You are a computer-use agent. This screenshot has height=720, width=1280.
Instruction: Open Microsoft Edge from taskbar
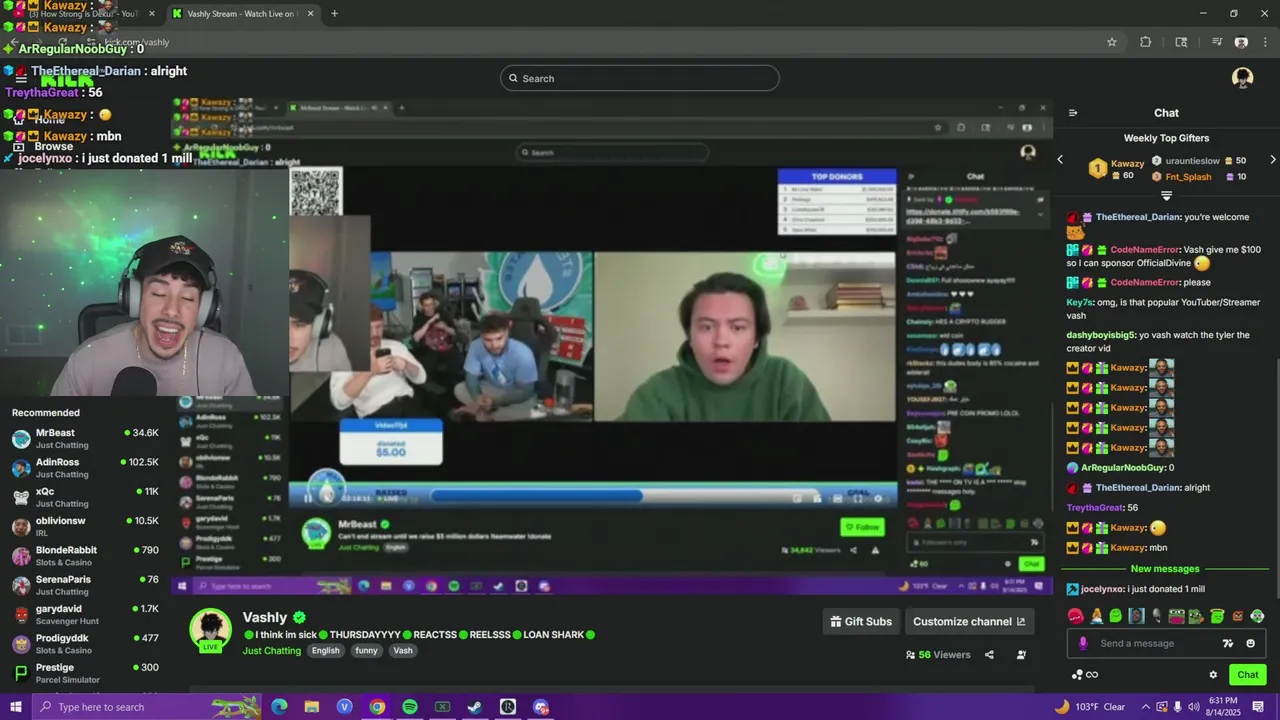click(x=279, y=707)
